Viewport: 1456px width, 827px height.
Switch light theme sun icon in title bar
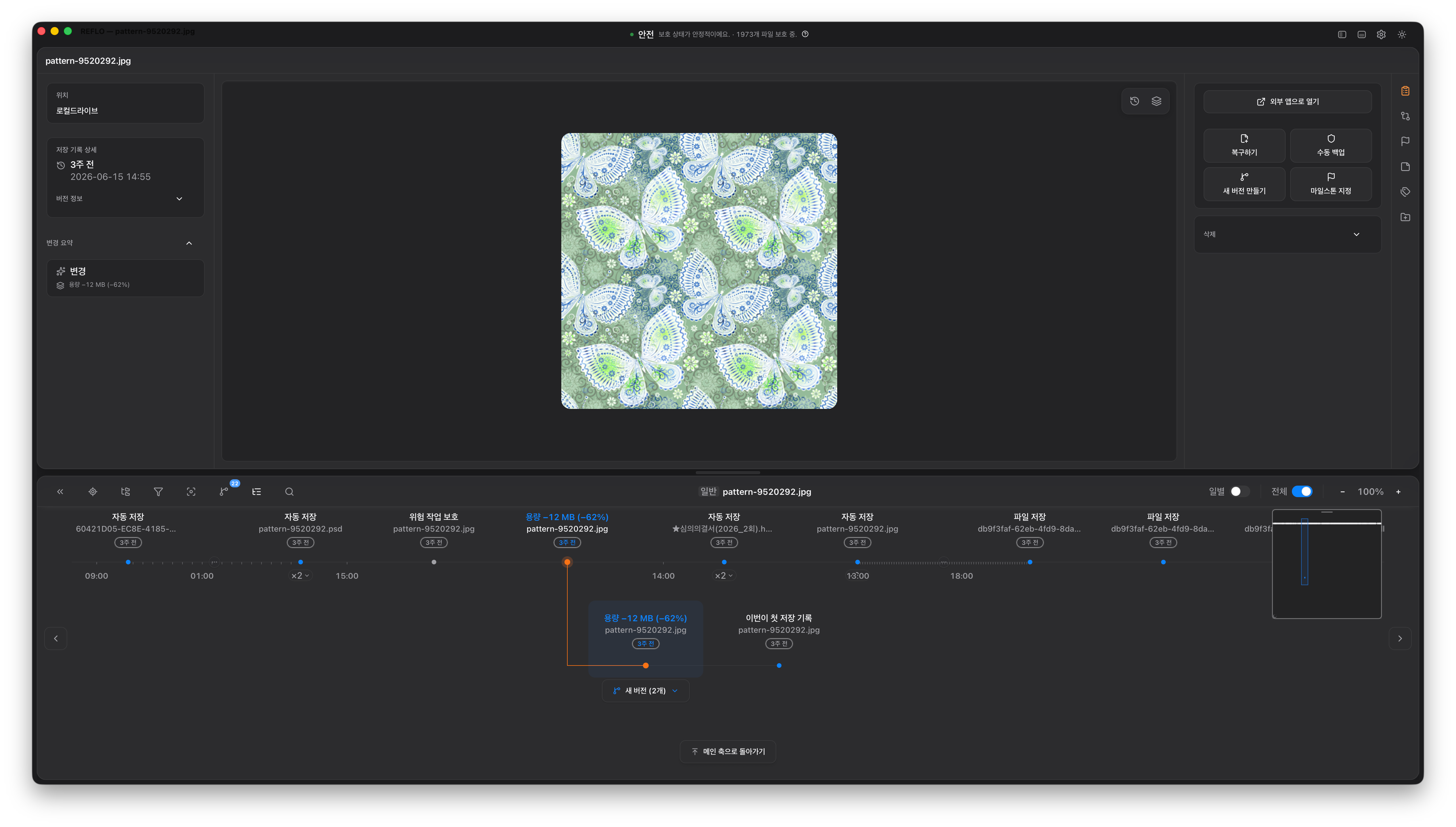[1401, 34]
